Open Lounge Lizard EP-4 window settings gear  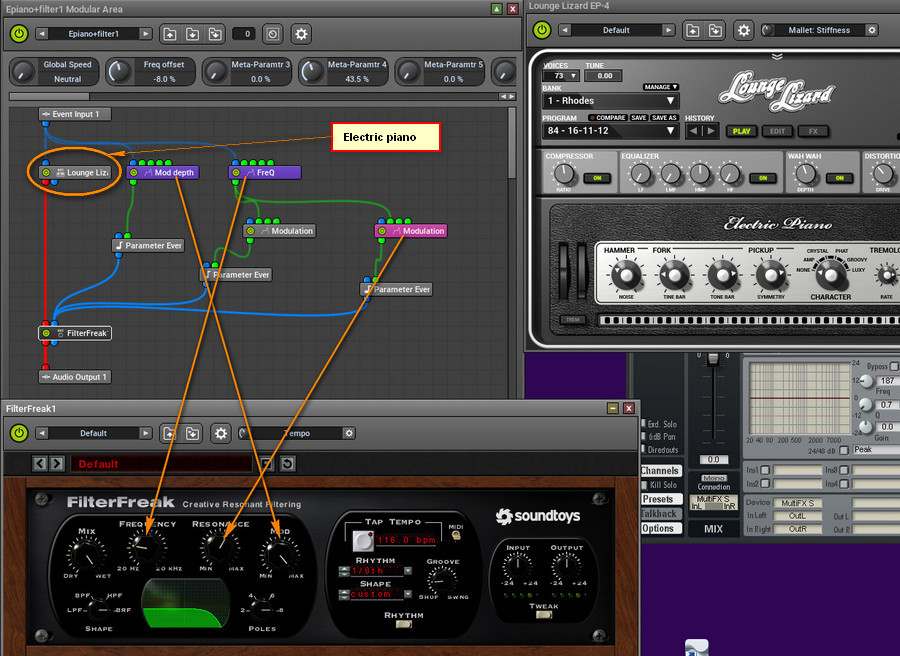[x=743, y=30]
